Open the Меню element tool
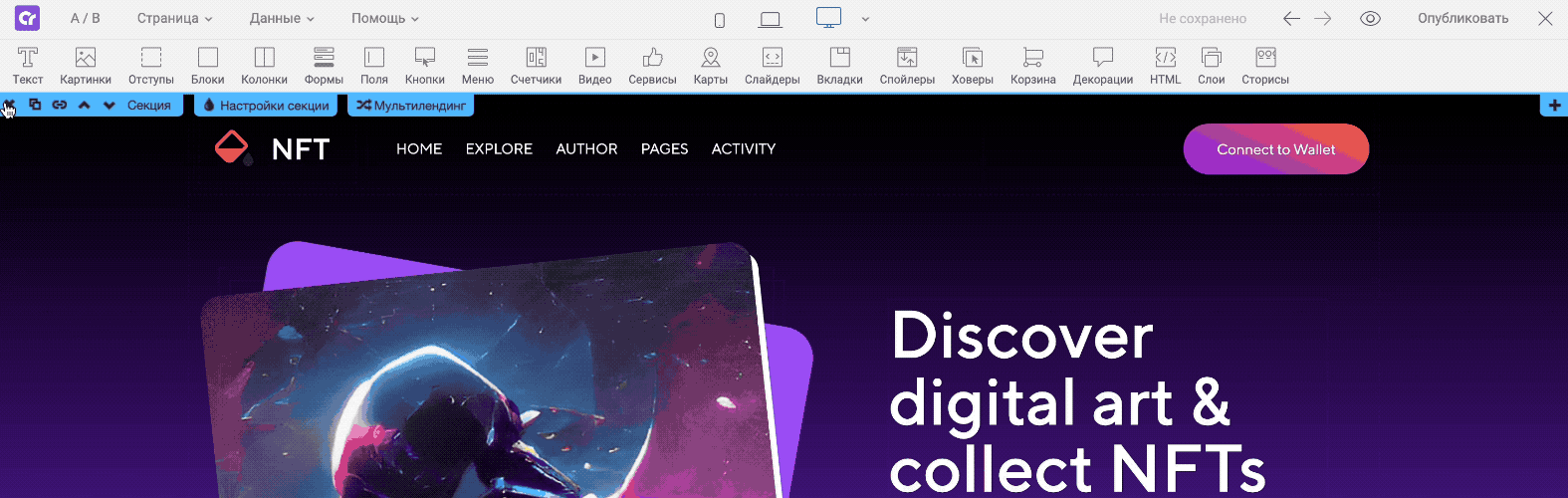Viewport: 1568px width, 498px height. [x=478, y=66]
